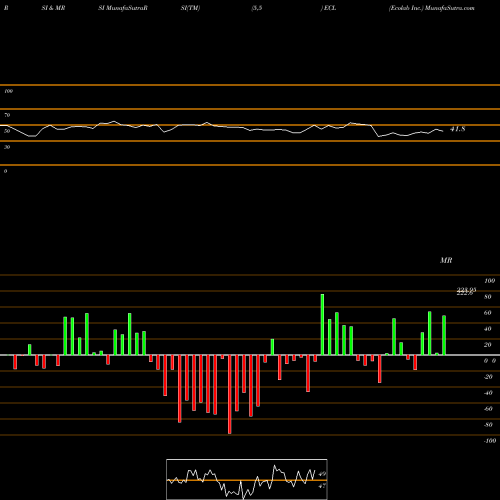Click the tallest green MR histogram bar
Screen dimensions: 500x500
322,325
